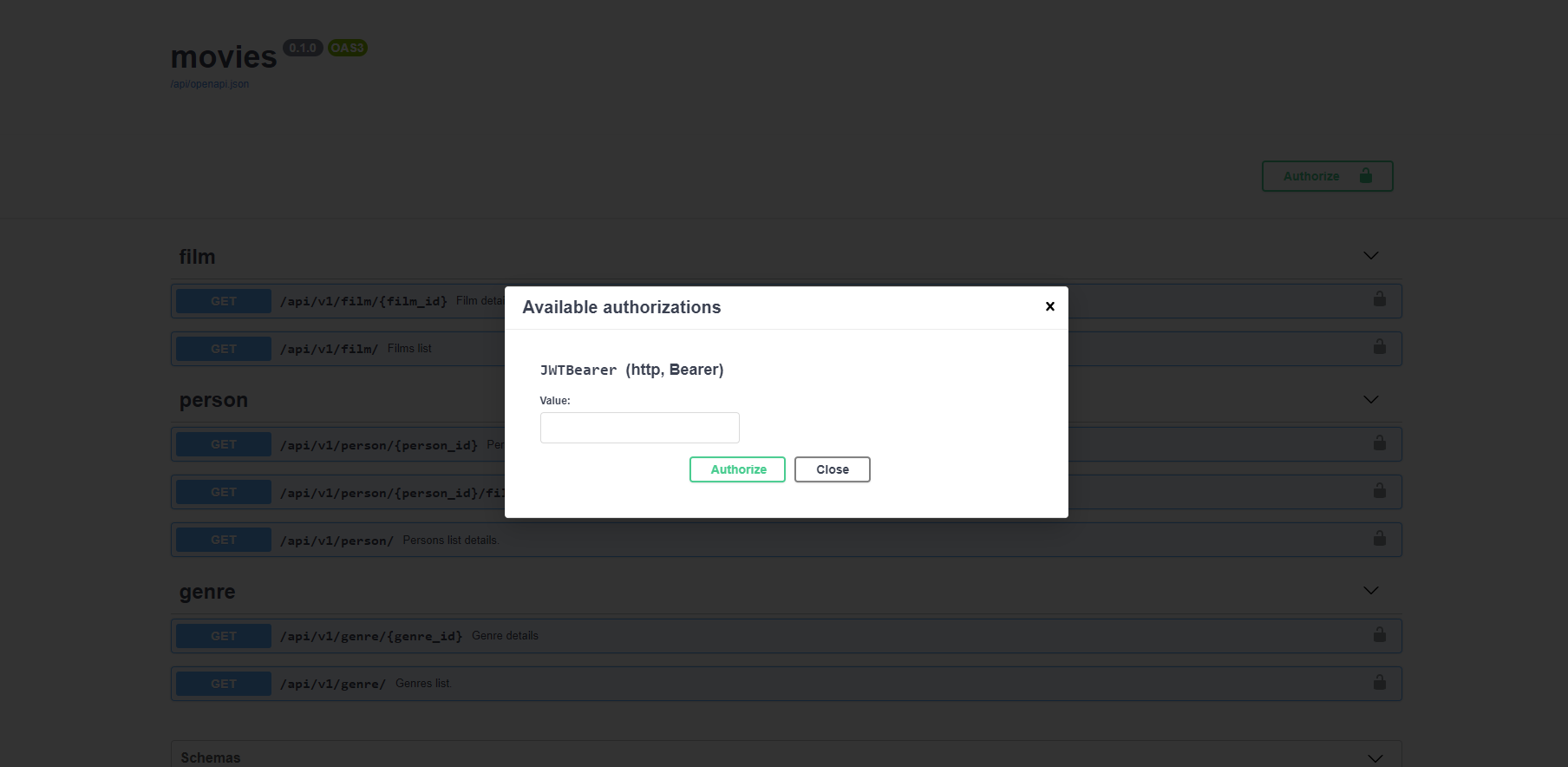Image resolution: width=1568 pixels, height=767 pixels.
Task: Click the person section heading
Action: pyautogui.click(x=213, y=401)
